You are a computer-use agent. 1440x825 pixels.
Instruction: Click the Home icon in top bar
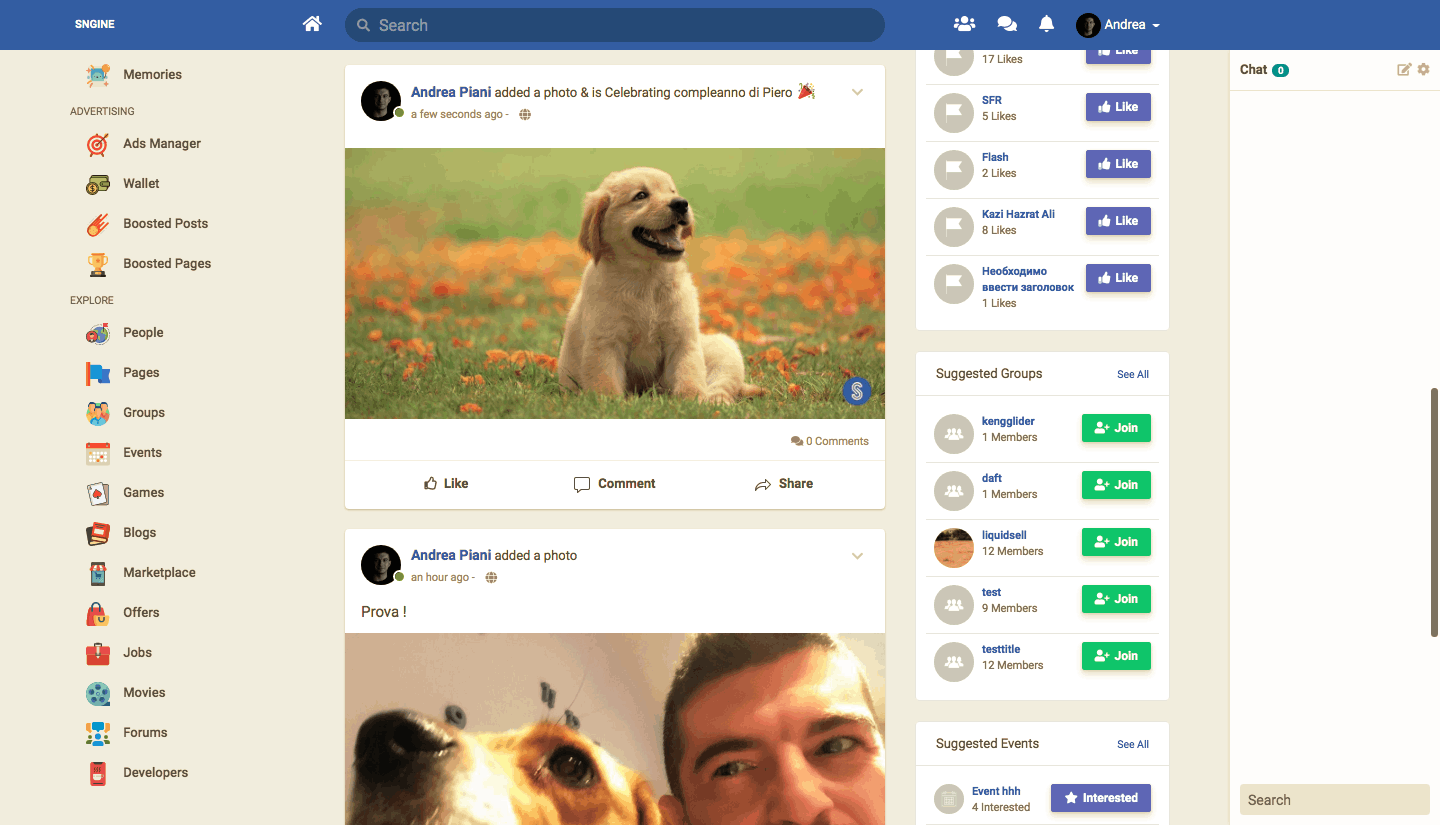tap(312, 24)
